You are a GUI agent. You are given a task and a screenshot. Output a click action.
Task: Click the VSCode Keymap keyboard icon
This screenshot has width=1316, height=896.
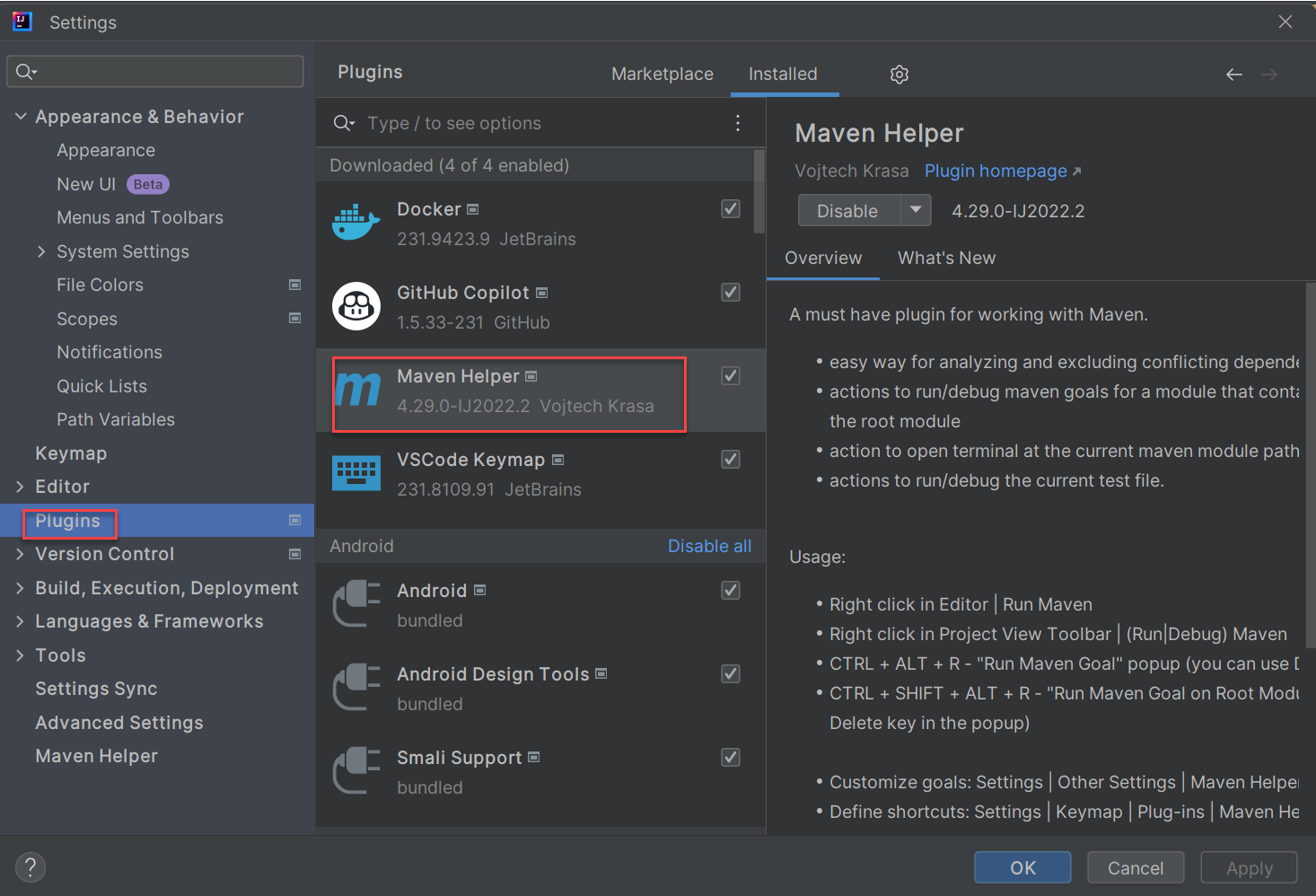point(356,472)
